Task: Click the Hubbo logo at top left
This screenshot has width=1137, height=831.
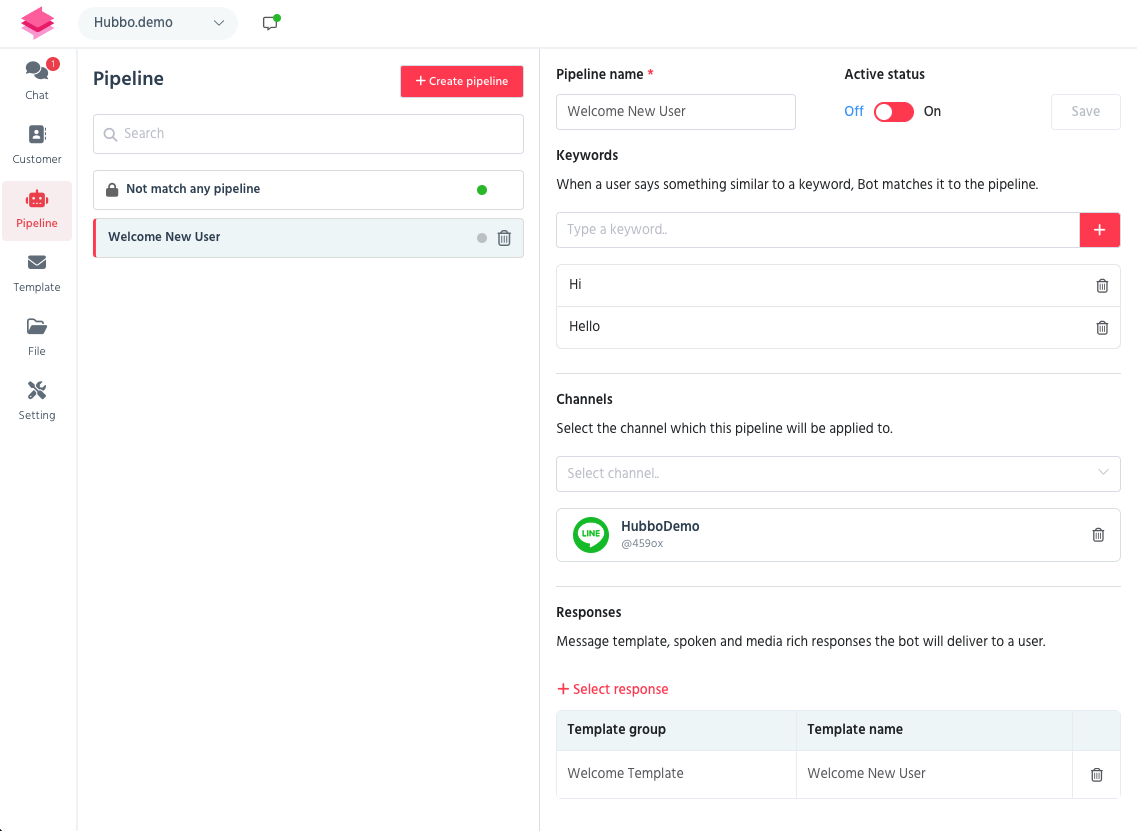Action: pos(37,22)
